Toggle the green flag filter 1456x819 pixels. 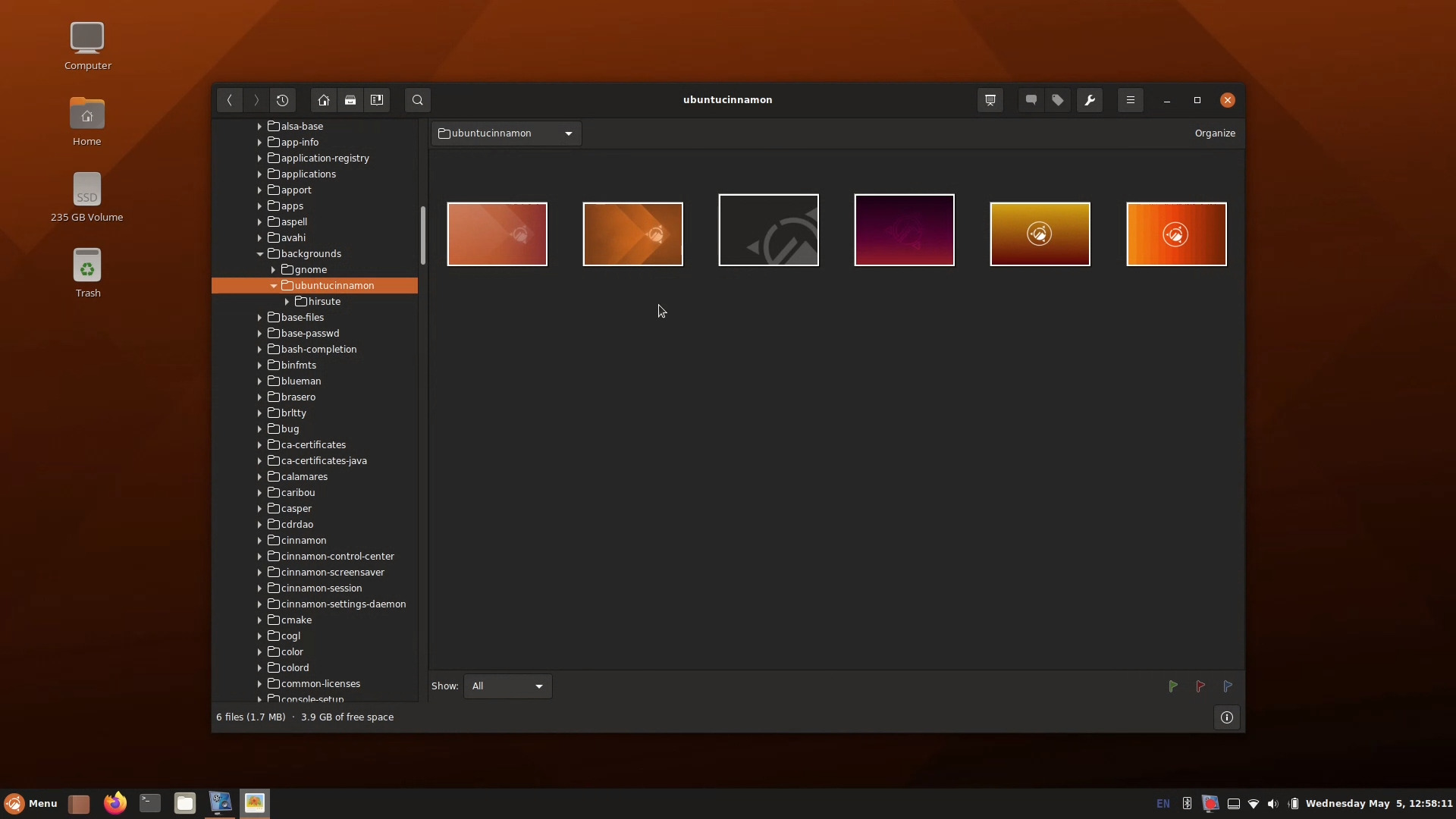1172,686
